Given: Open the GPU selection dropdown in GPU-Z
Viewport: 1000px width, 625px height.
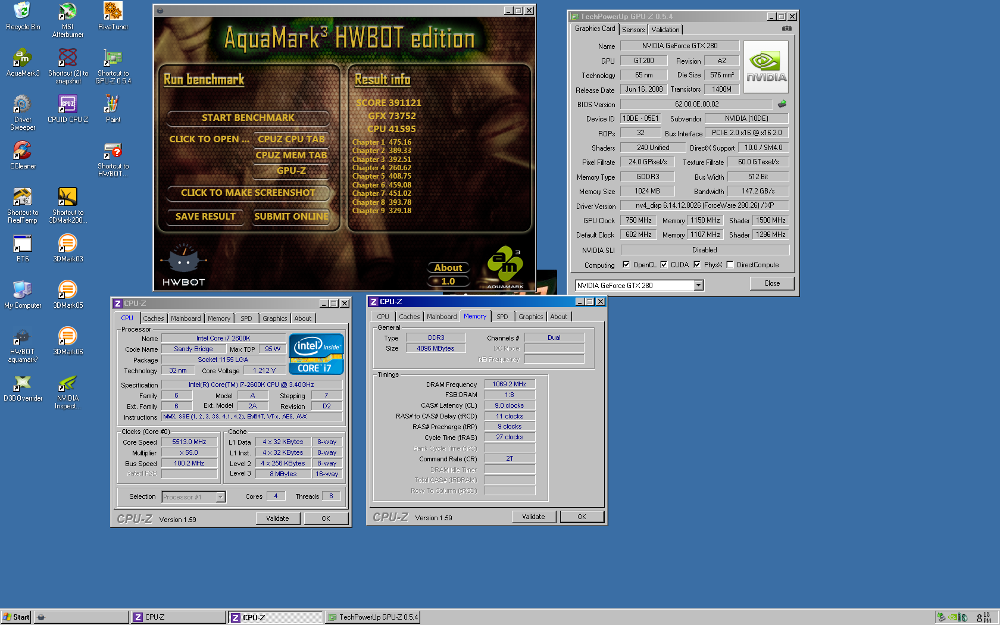Looking at the screenshot, I should [698, 286].
